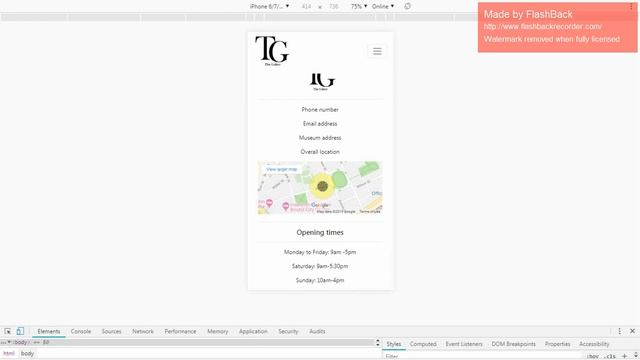Screen dimensions: 640x360
Task: Toggle the device toolbar icon
Action: click(20, 331)
